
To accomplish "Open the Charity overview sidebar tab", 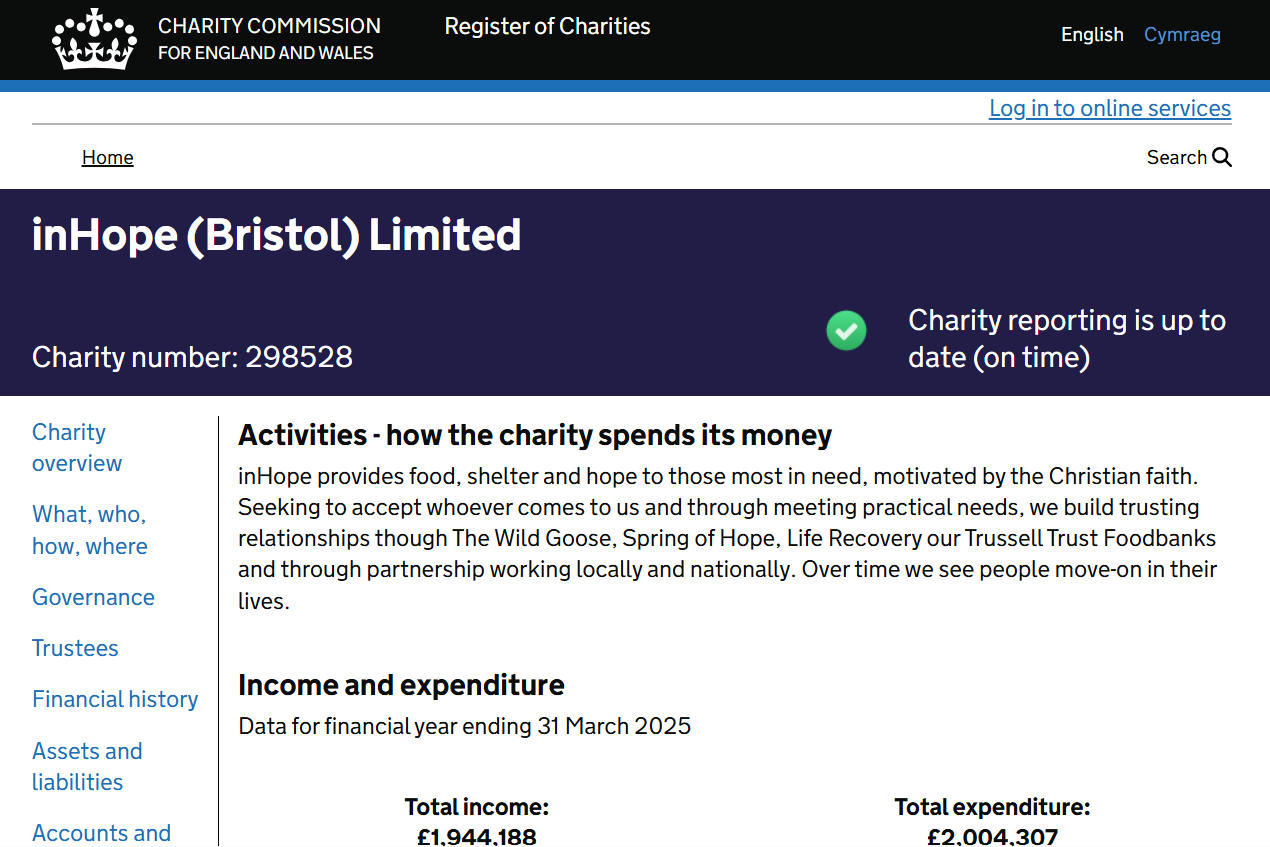I will (x=77, y=447).
